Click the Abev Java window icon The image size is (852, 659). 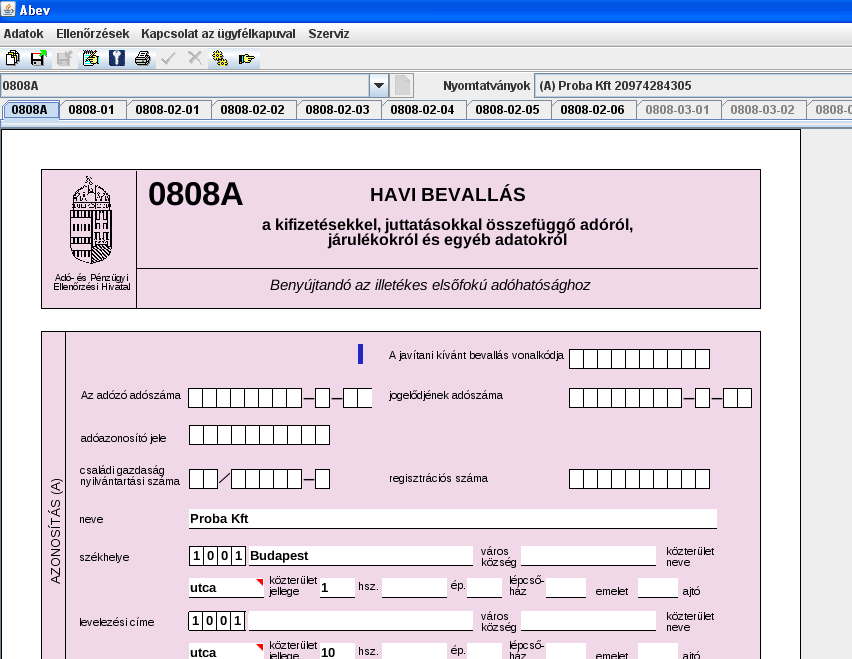click(x=8, y=9)
